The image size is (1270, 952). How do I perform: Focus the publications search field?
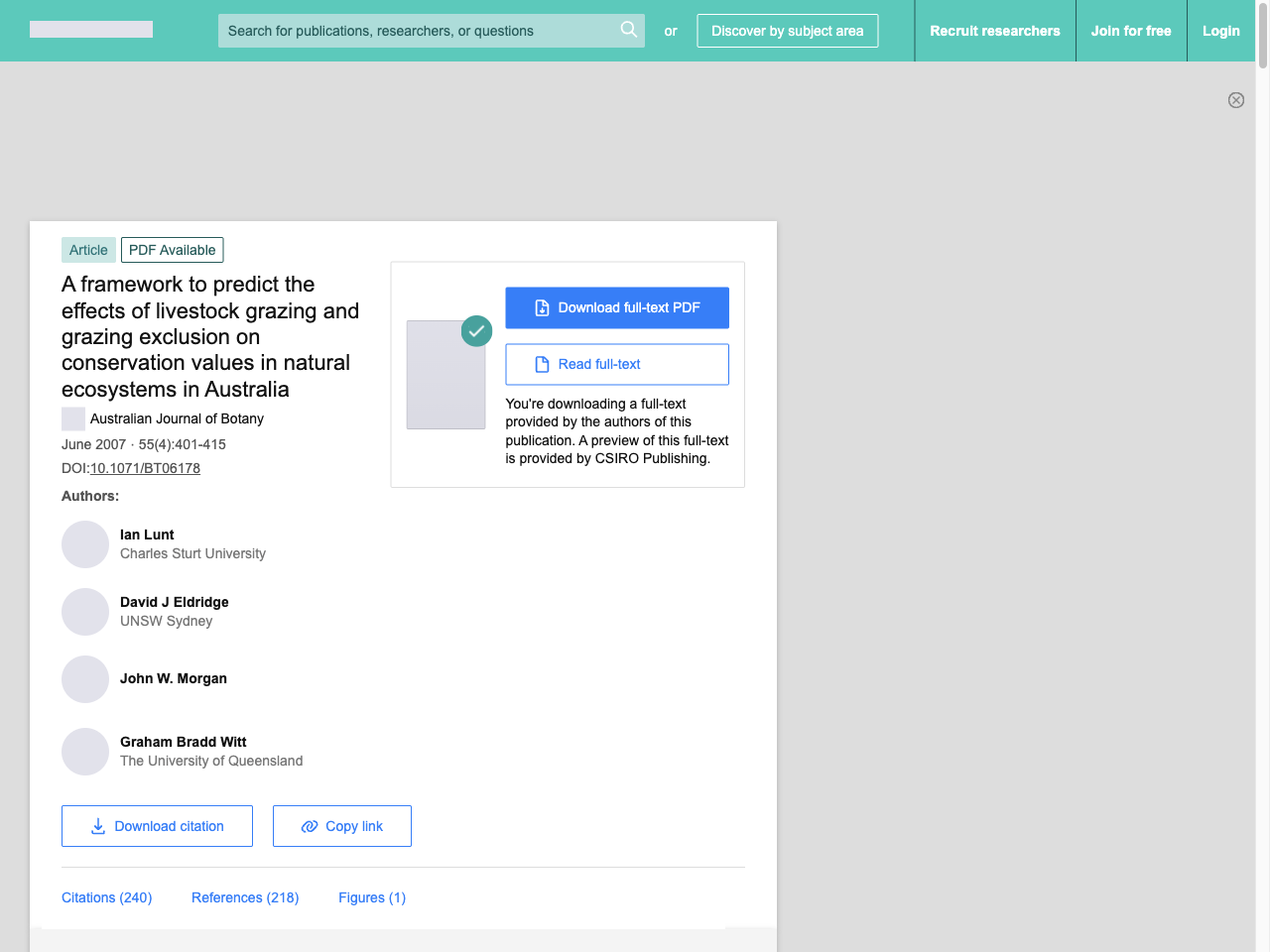point(417,31)
